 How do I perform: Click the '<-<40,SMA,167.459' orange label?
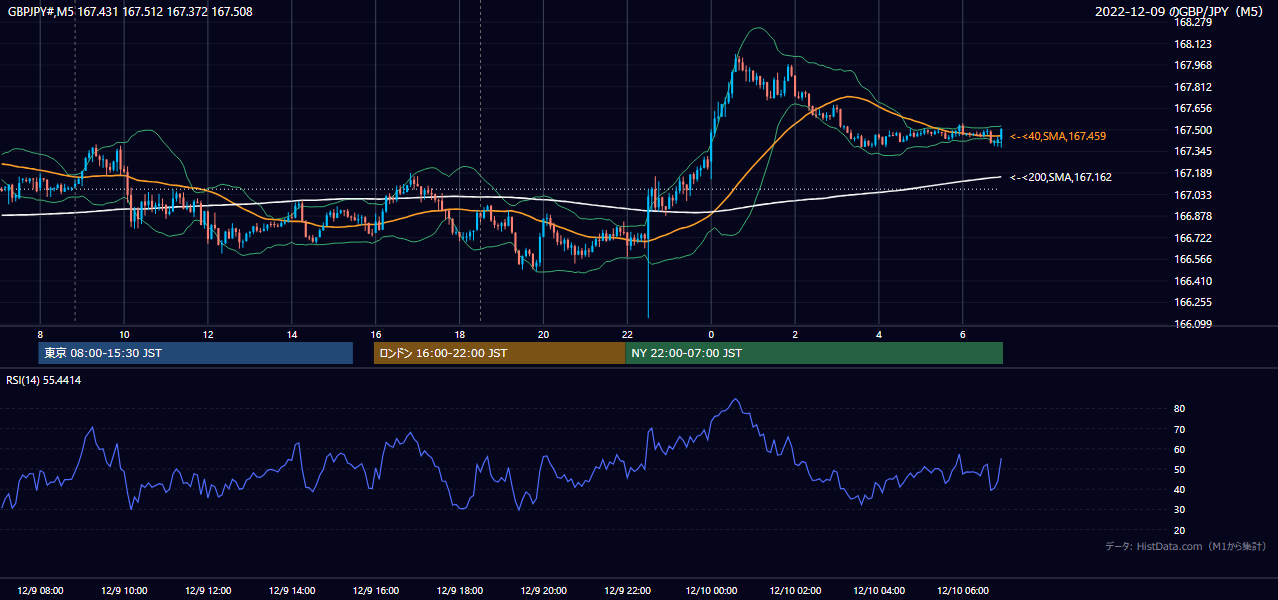[x=1058, y=136]
